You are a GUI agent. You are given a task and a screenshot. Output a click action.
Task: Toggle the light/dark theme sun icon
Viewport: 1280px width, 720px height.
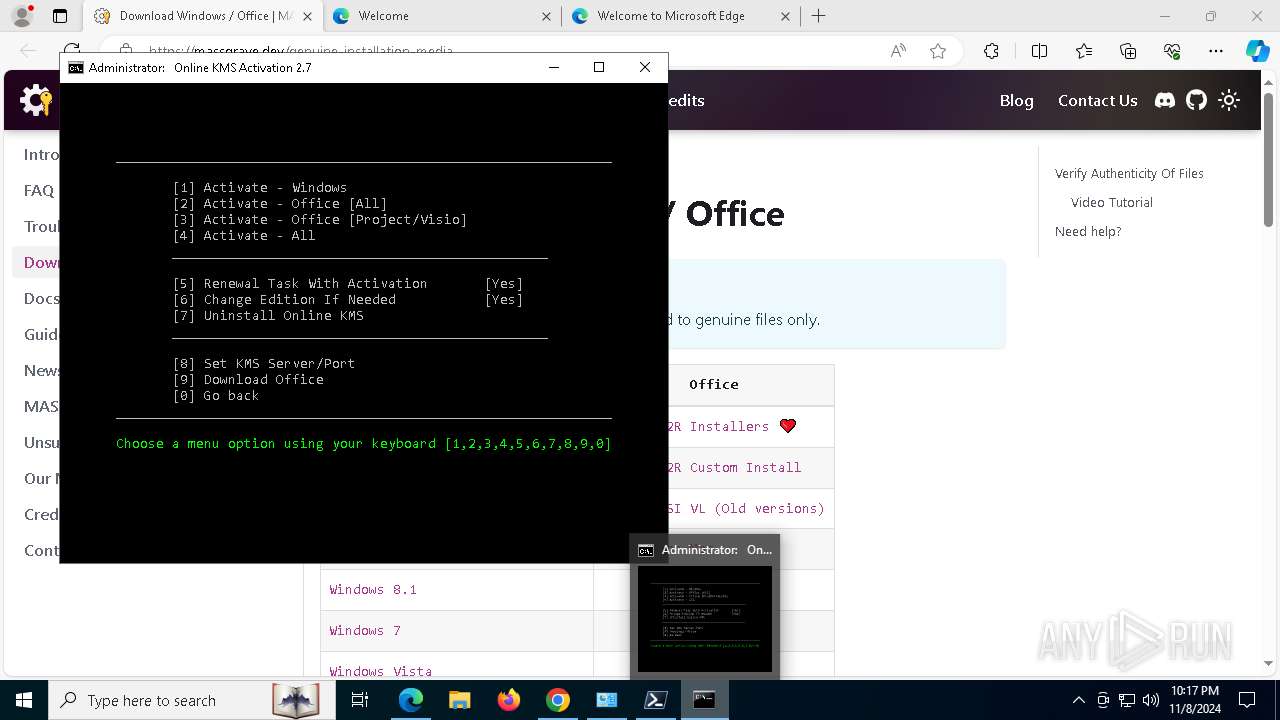point(1229,100)
